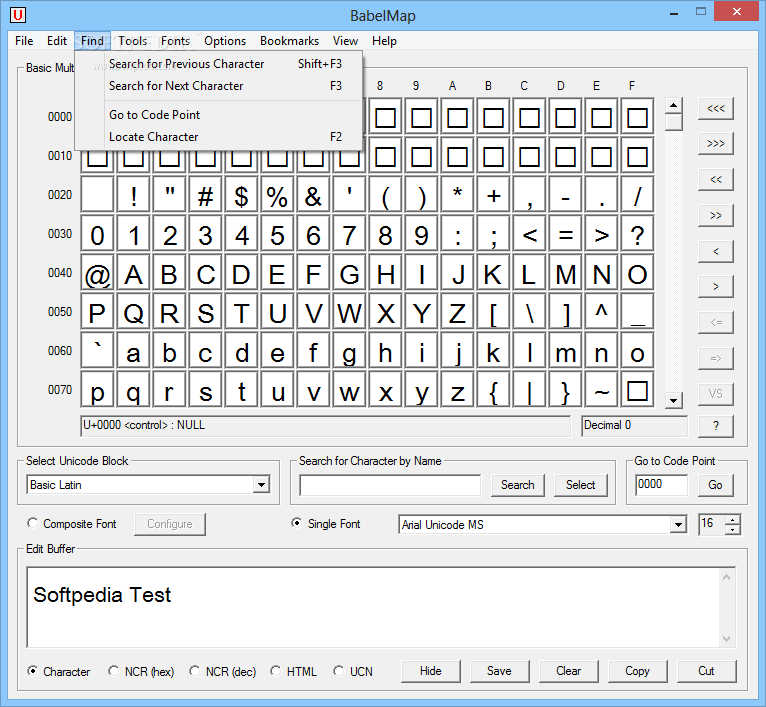Click the Select button
766x707 pixels.
point(581,485)
